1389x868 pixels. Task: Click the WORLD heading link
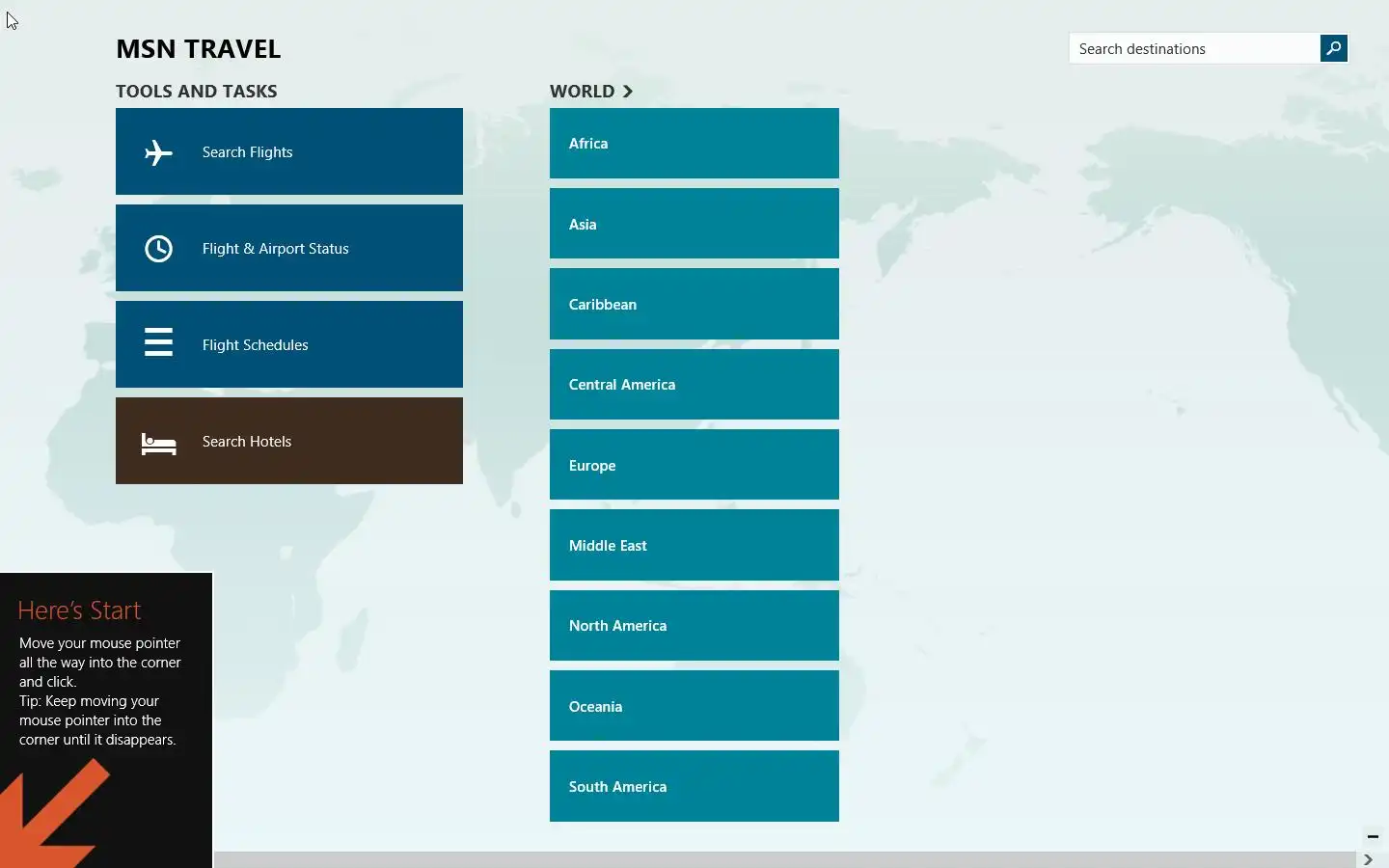pos(582,91)
